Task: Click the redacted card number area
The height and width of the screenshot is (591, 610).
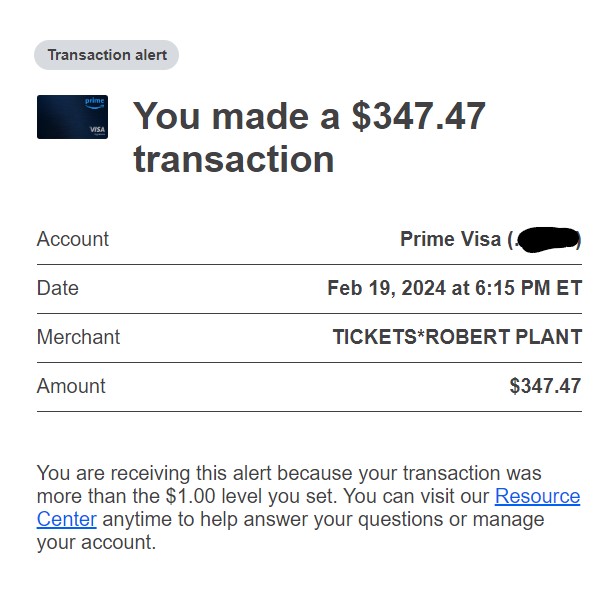Action: click(549, 240)
